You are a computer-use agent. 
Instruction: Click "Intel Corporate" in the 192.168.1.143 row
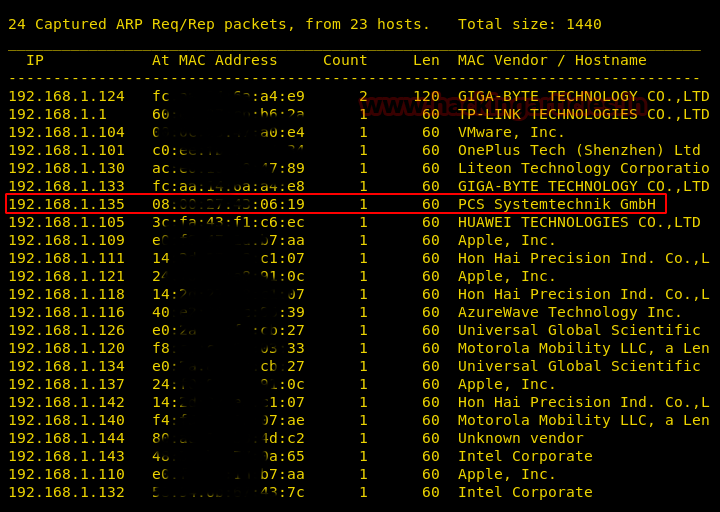coord(525,456)
